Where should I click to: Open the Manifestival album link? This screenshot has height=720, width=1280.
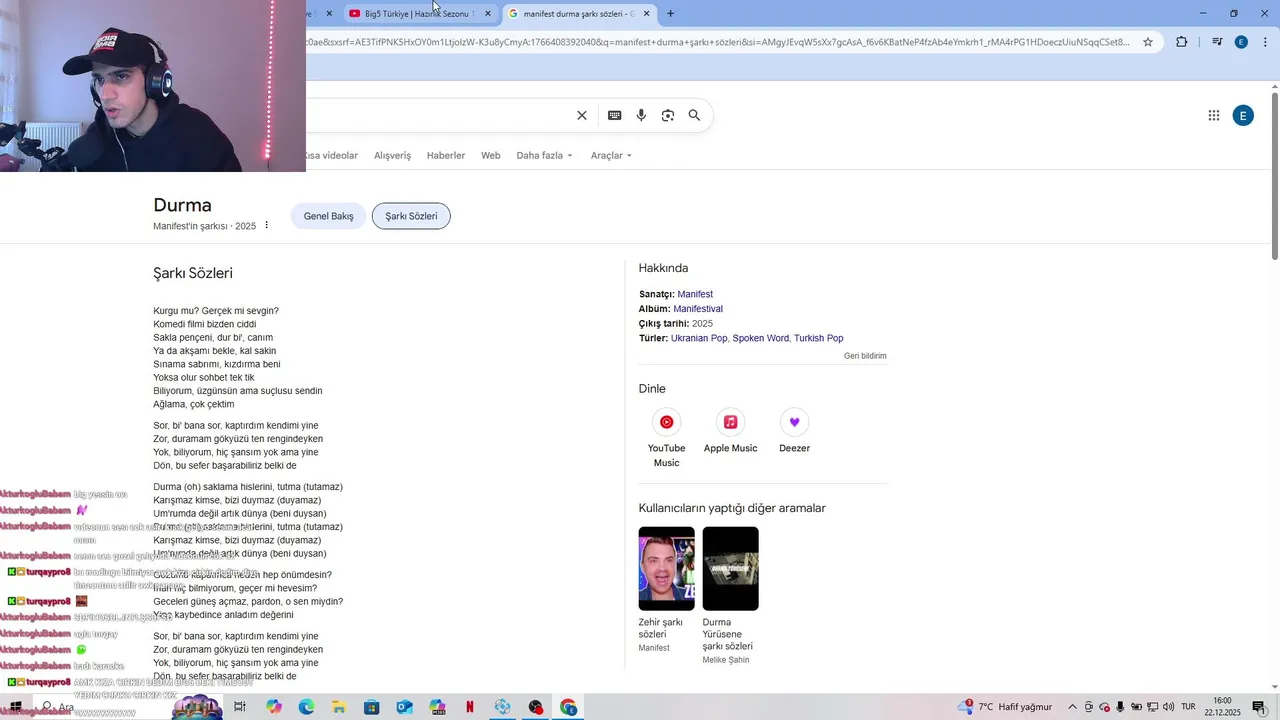pos(698,309)
